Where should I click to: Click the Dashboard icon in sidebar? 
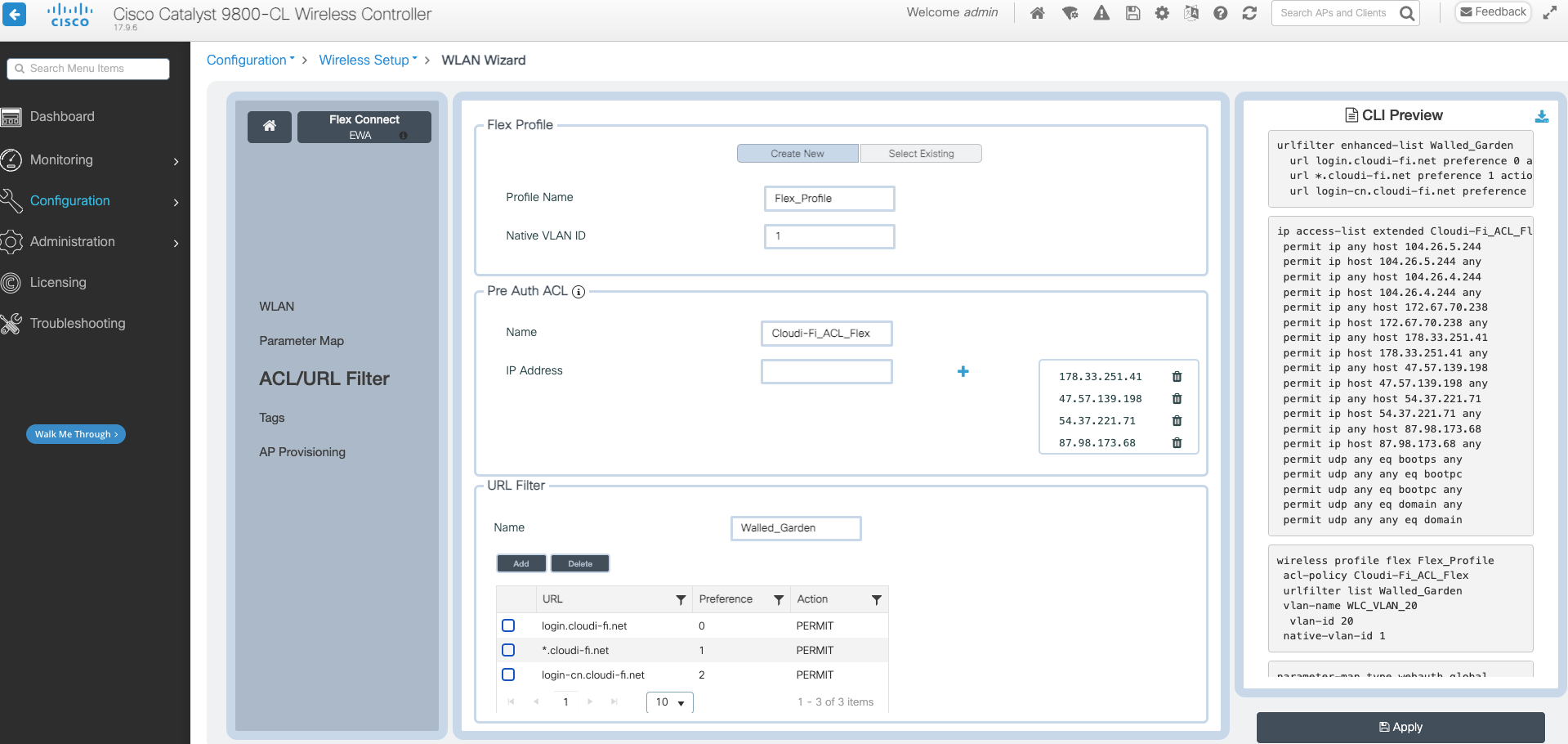(x=11, y=117)
